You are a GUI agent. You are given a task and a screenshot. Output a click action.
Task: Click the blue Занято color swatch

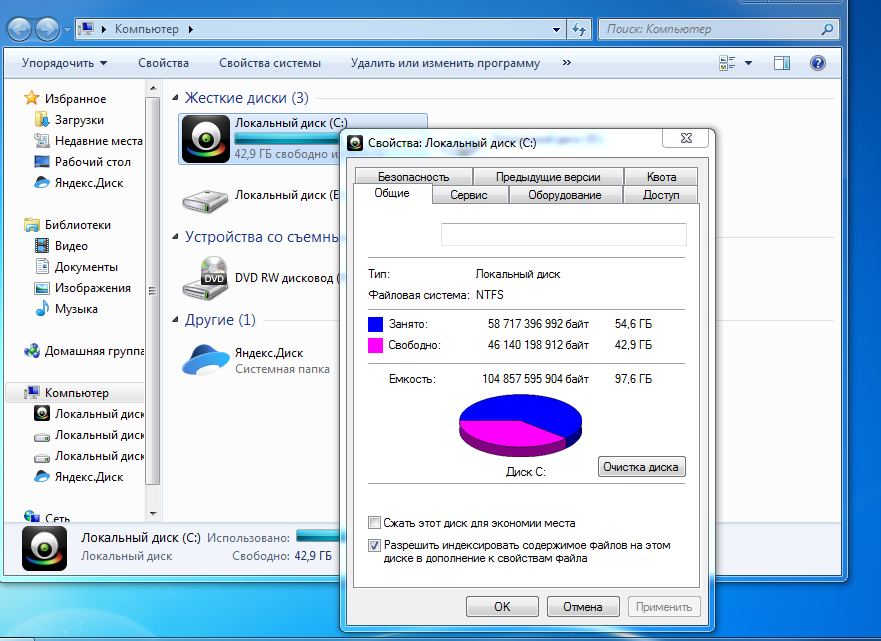tap(376, 324)
